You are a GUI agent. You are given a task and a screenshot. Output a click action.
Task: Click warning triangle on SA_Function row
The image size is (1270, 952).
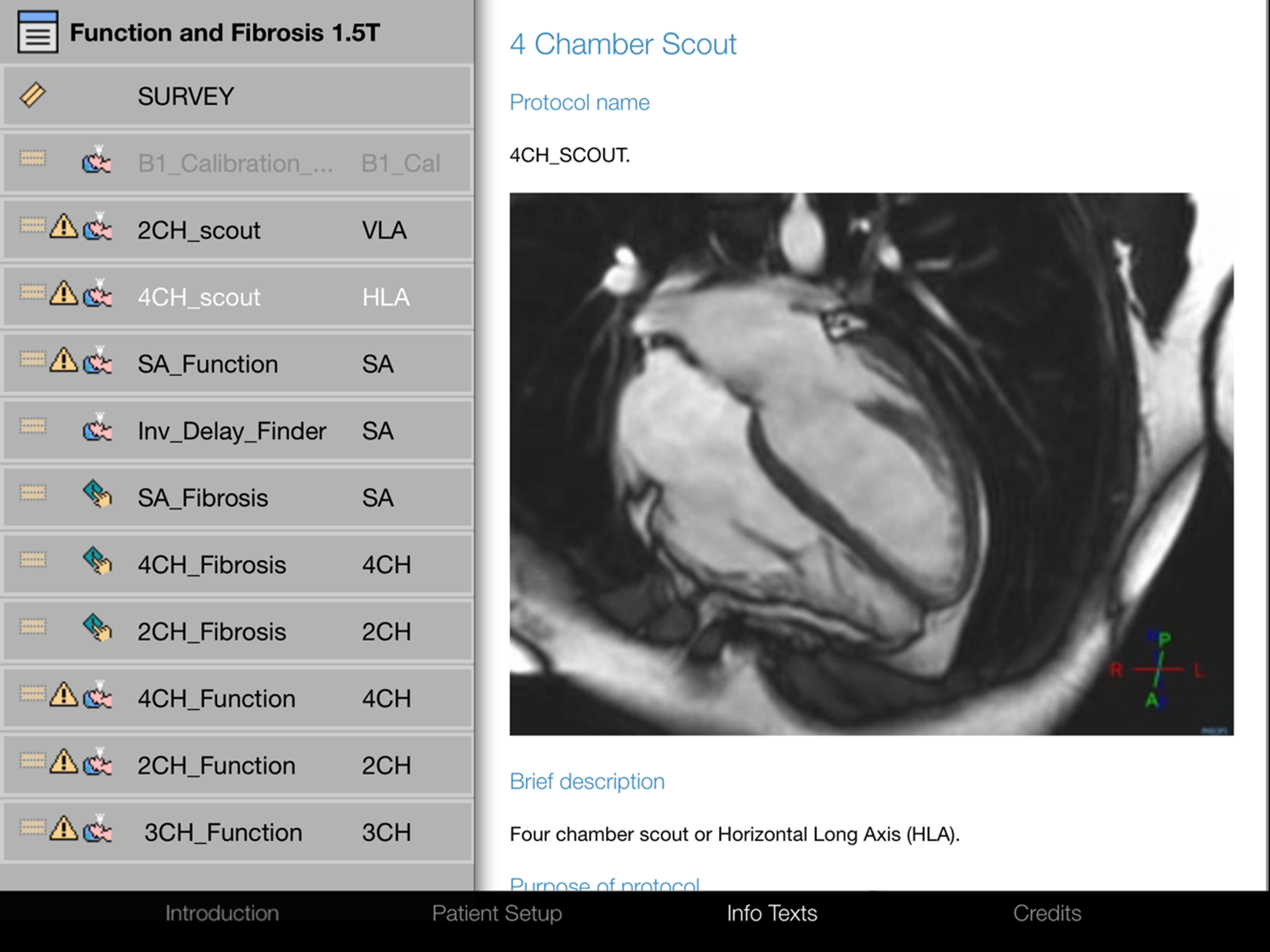click(63, 361)
